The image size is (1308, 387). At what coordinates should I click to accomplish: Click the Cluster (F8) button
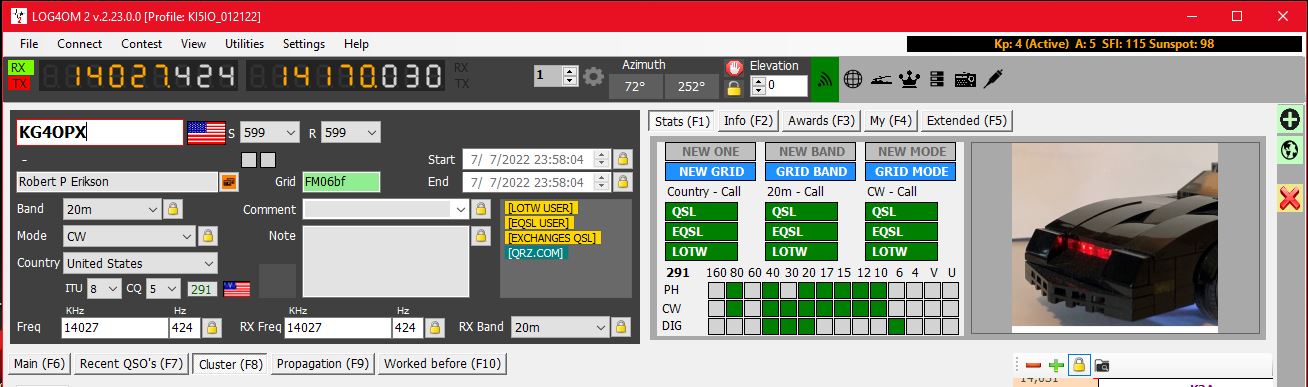pos(231,364)
